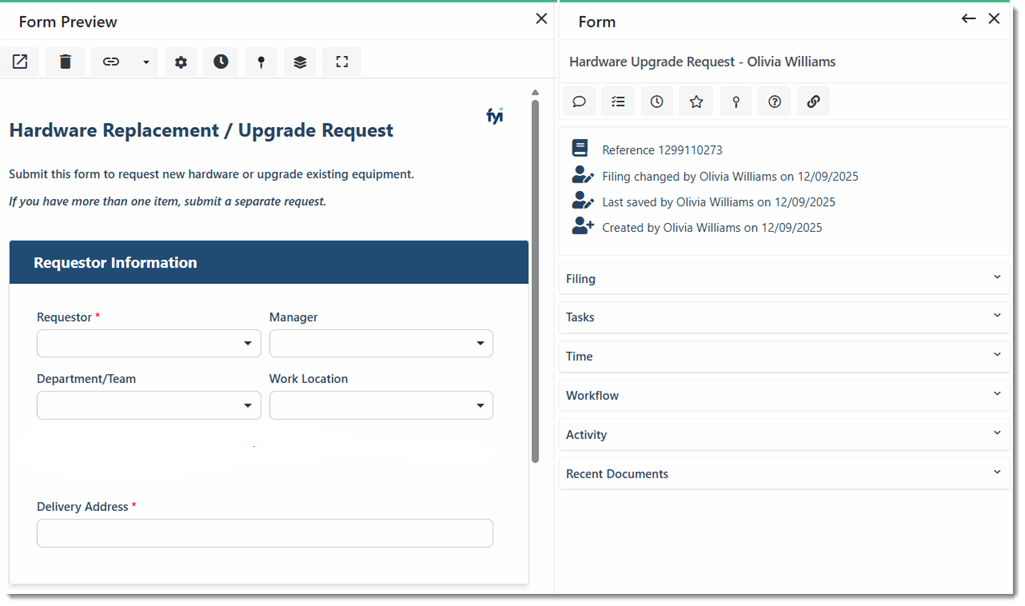Open form in new window icon

click(x=20, y=61)
